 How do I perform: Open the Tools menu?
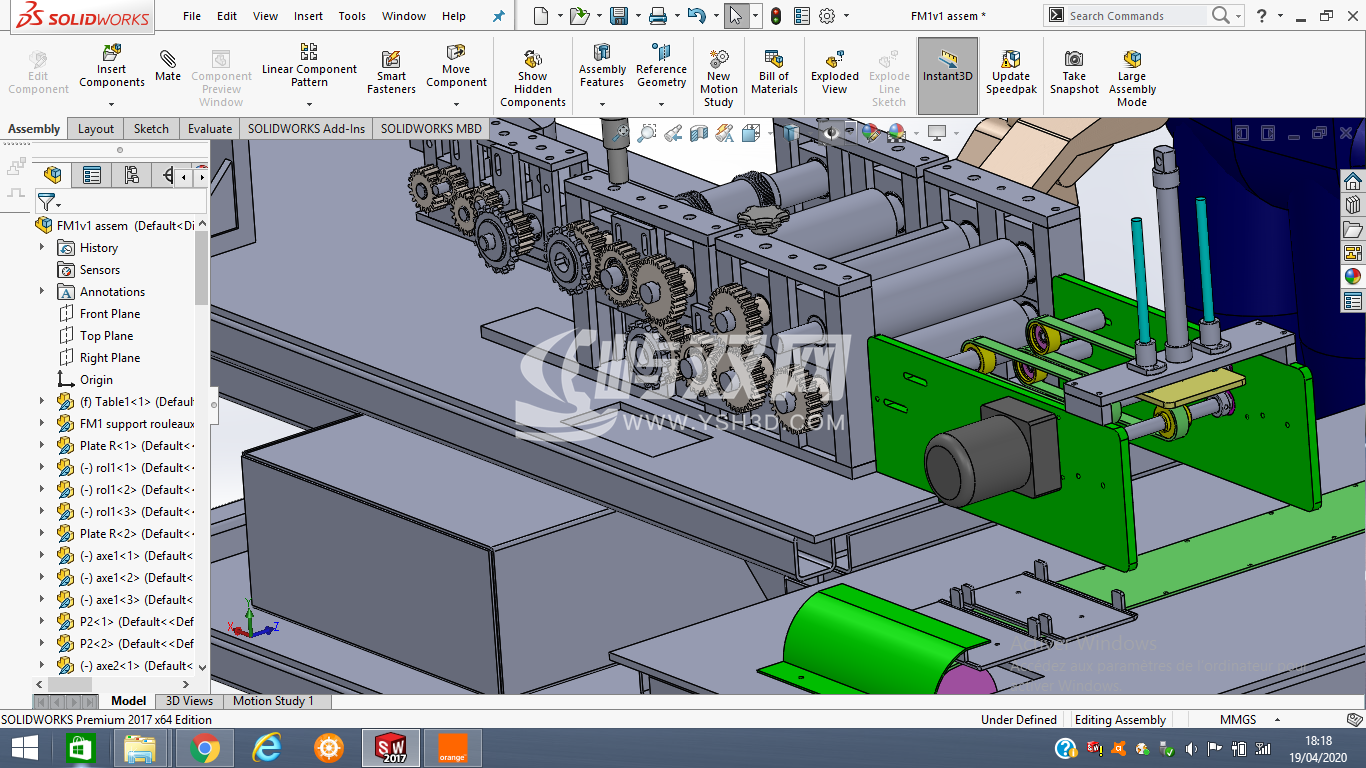[x=352, y=16]
